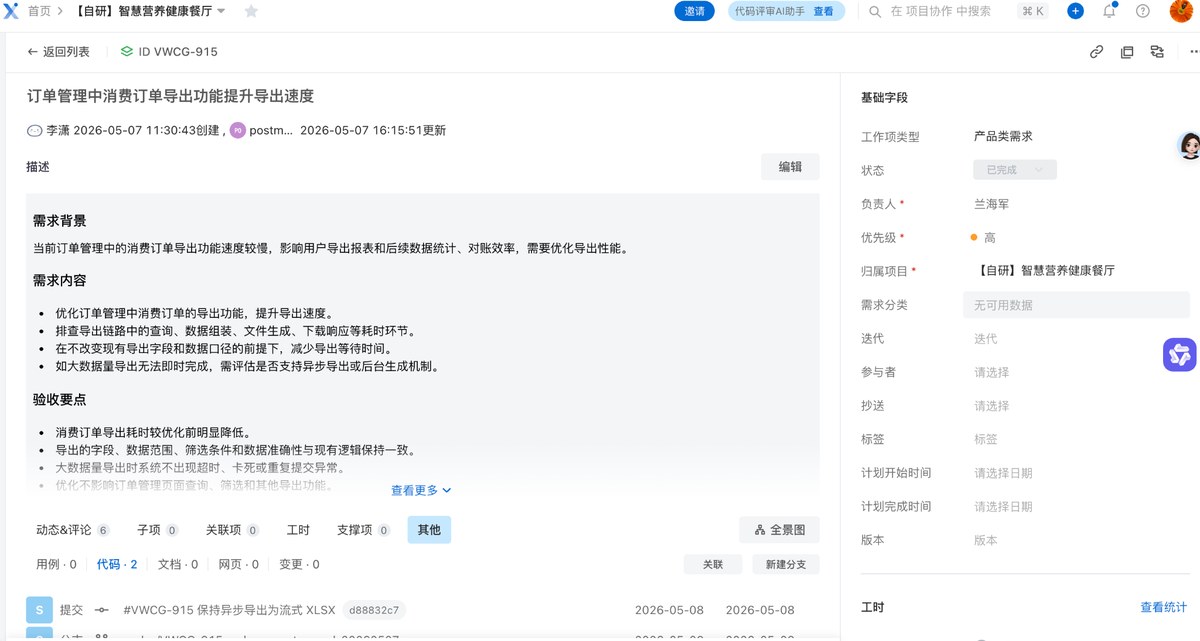The image size is (1200, 641).
Task: Open the notifications bell
Action: [x=1109, y=11]
